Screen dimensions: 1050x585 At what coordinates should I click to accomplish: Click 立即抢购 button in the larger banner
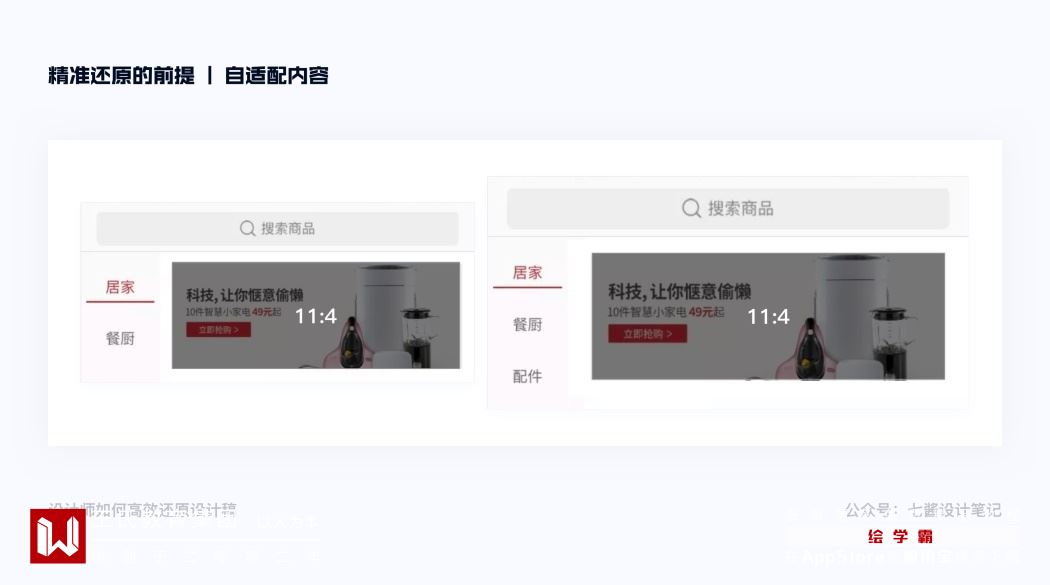point(648,334)
